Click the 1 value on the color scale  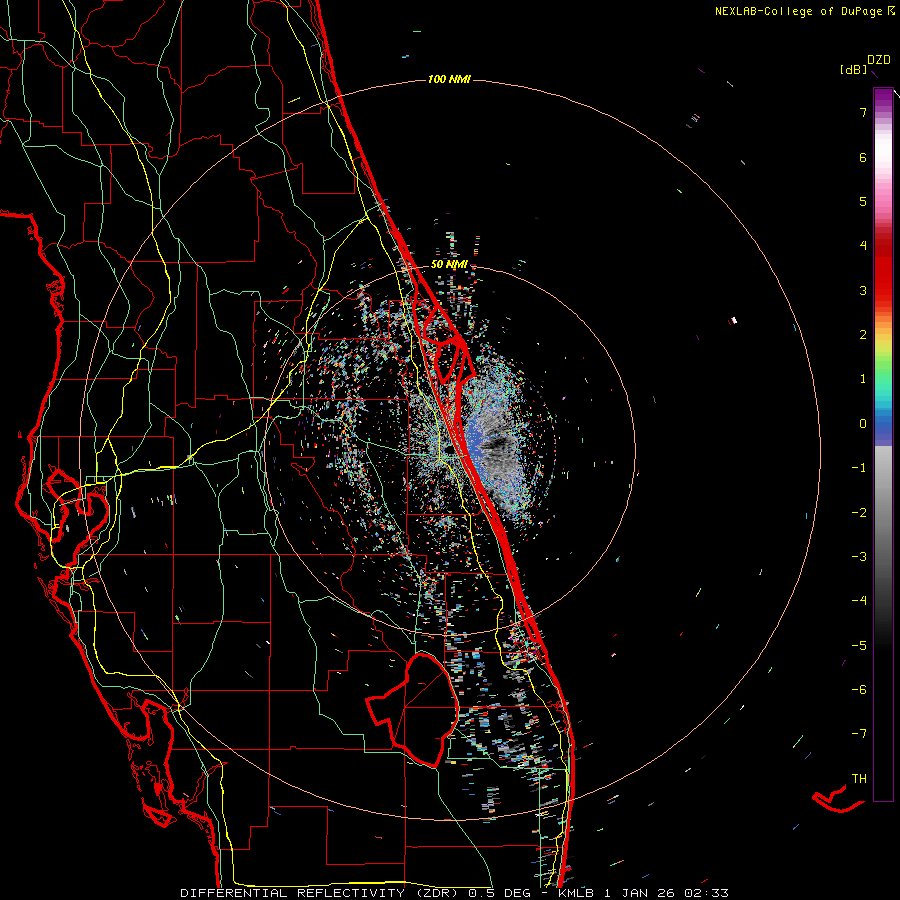coord(863,379)
